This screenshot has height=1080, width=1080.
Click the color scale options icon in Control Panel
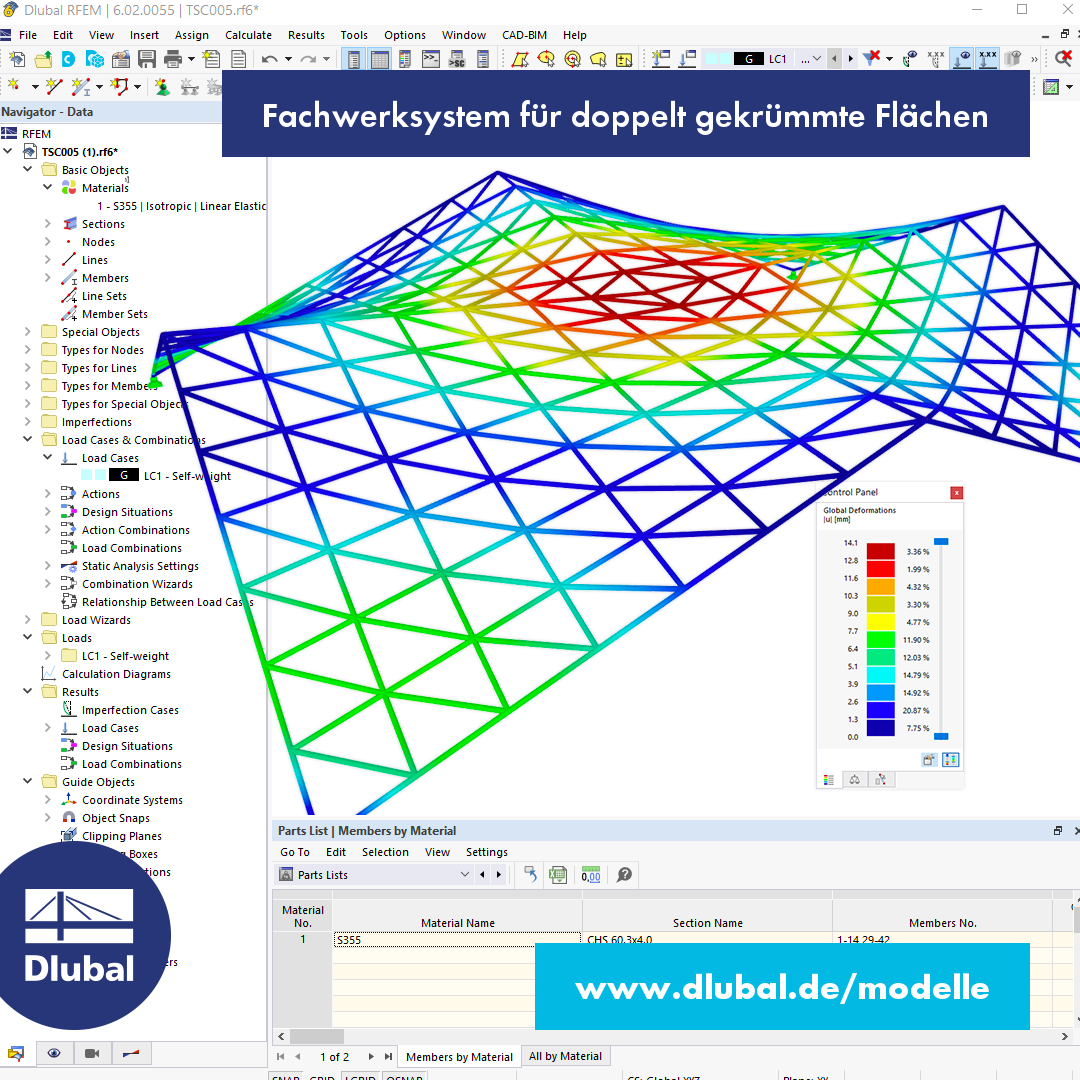(x=951, y=760)
